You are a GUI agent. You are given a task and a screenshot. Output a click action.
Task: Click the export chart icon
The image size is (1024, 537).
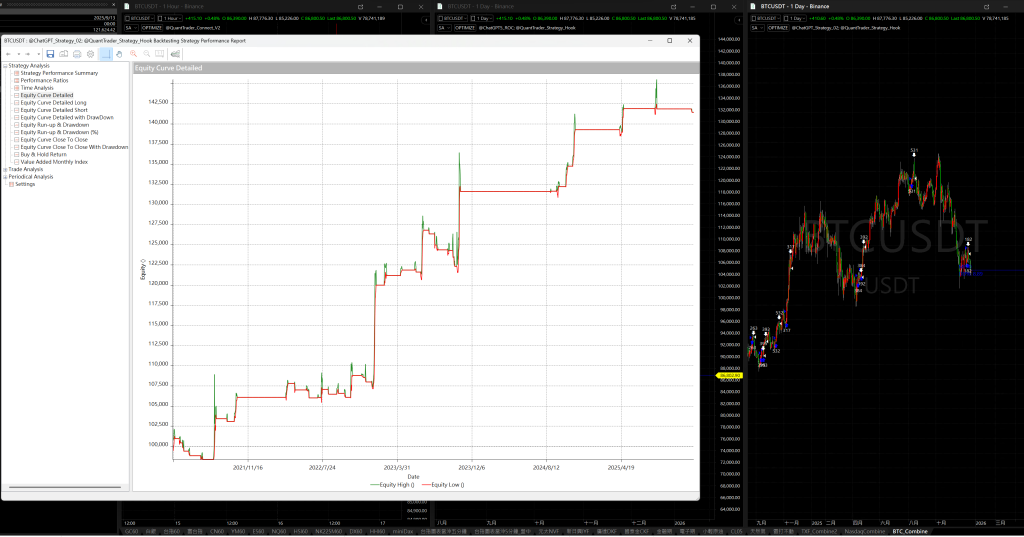pyautogui.click(x=175, y=54)
